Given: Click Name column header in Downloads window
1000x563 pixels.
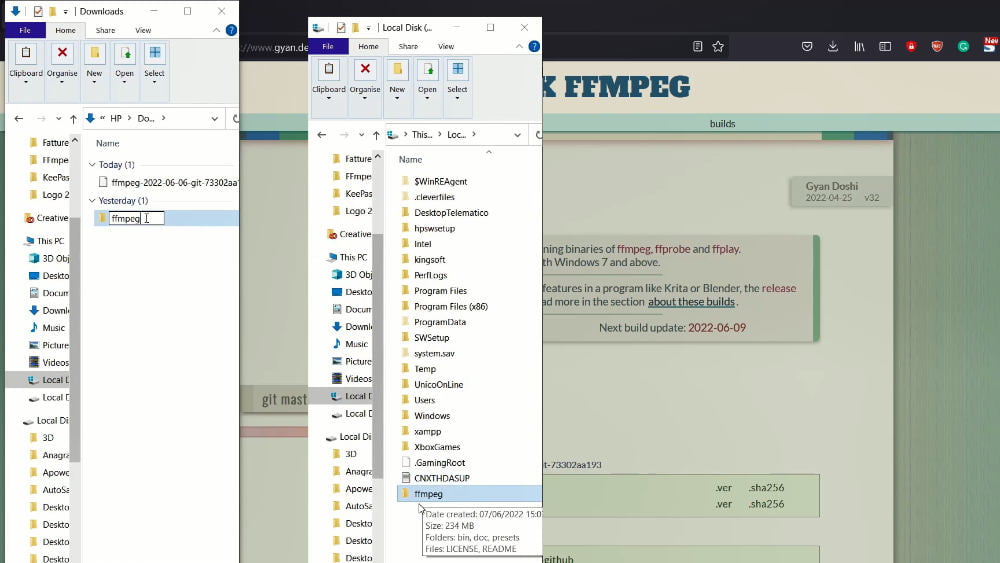Looking at the screenshot, I should coord(107,143).
